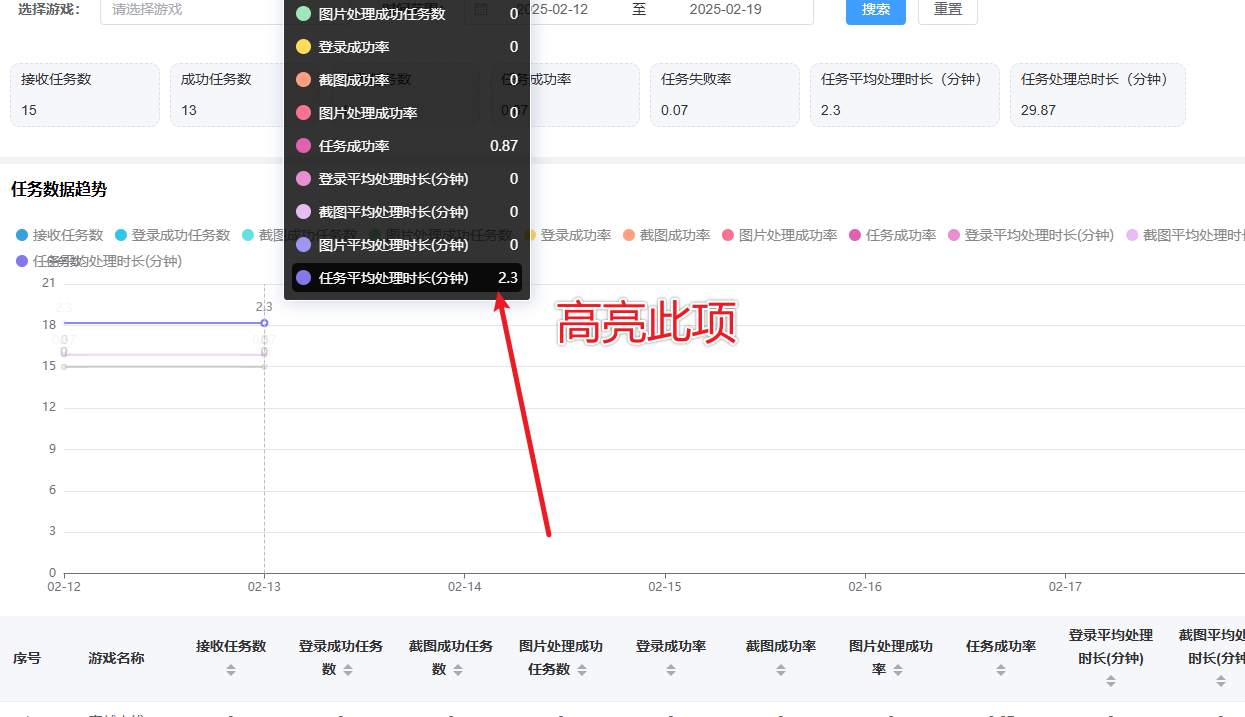The height and width of the screenshot is (717, 1245).
Task: Click the 序号 column header
Action: (27, 658)
